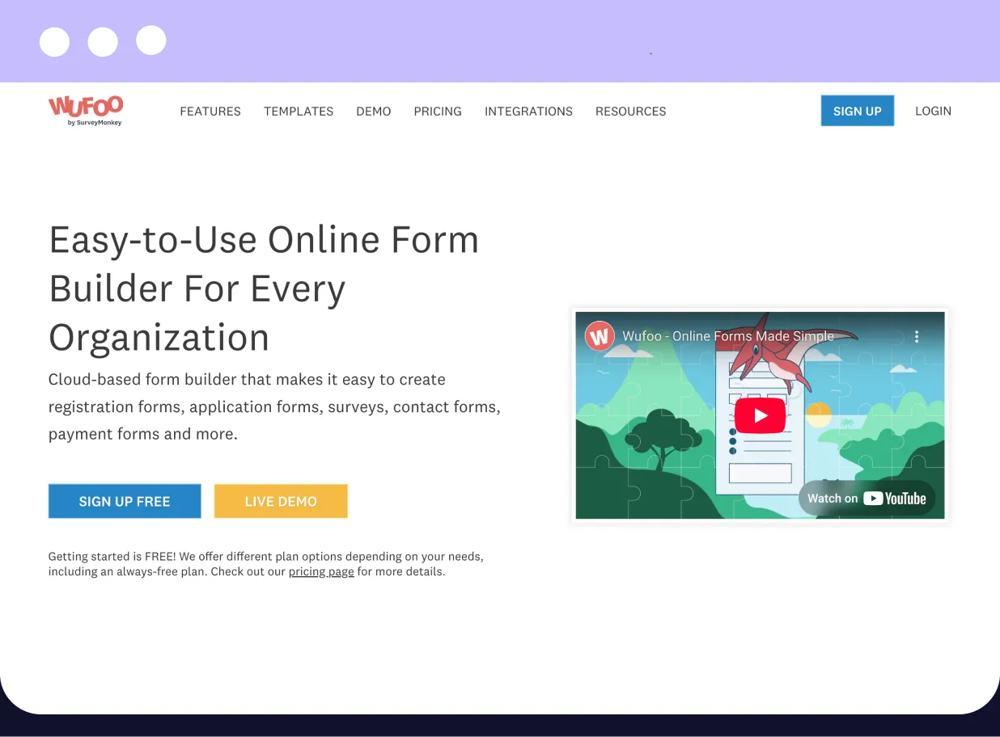Click the SIGN UP FREE button
Image resolution: width=1000 pixels, height=737 pixels.
tap(124, 501)
